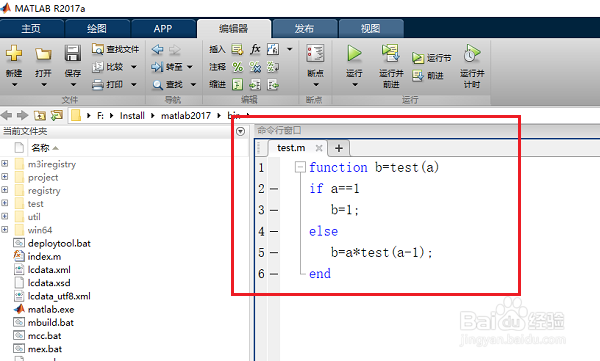The image size is (600, 361).
Task: Open the New (新建) dropdown arrow
Action: [14, 85]
